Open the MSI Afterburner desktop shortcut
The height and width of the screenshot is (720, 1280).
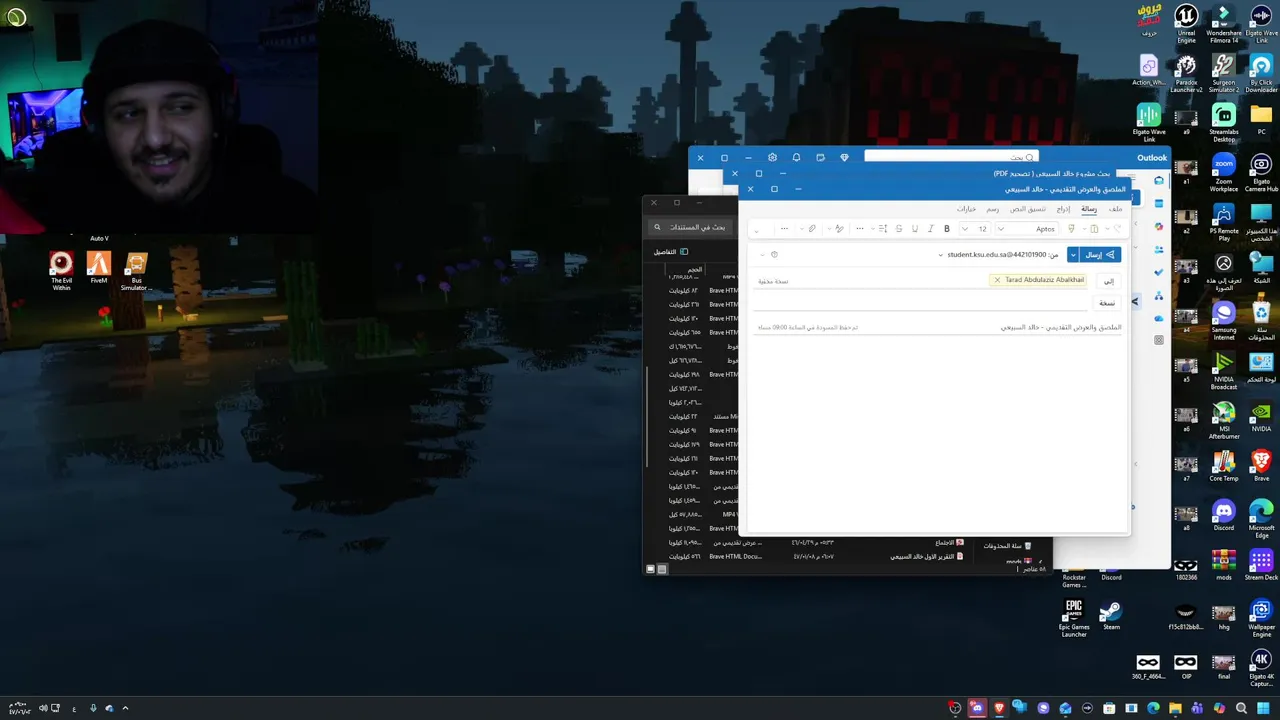(x=1223, y=420)
